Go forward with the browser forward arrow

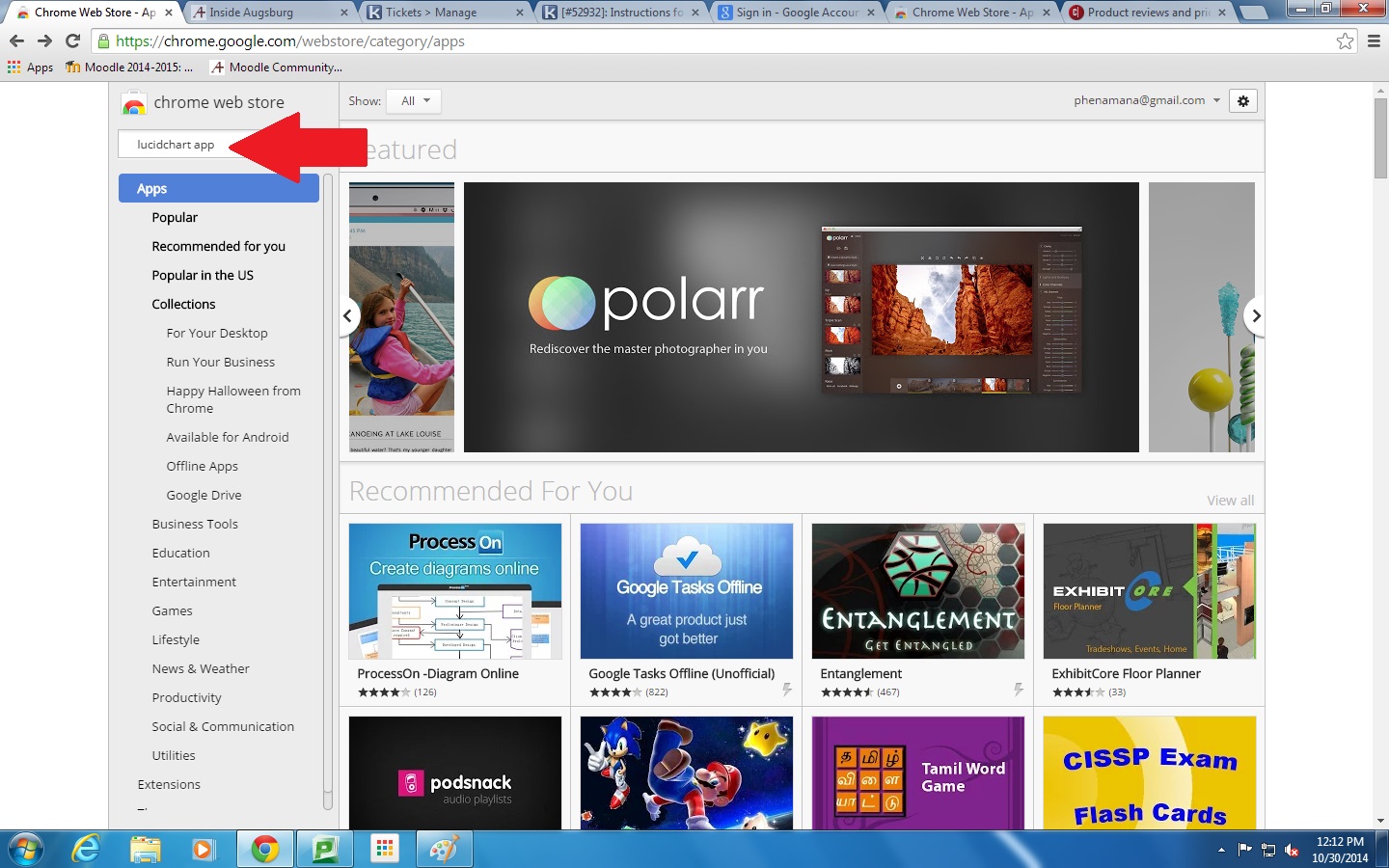(44, 41)
